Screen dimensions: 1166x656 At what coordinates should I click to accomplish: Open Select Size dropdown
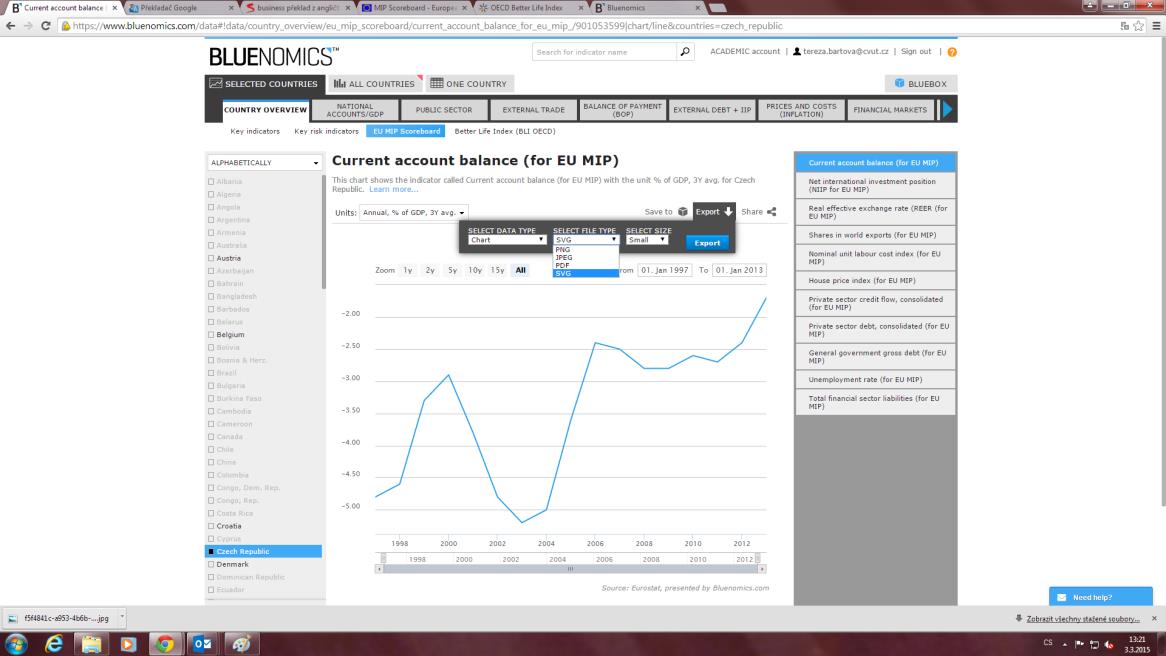(647, 239)
